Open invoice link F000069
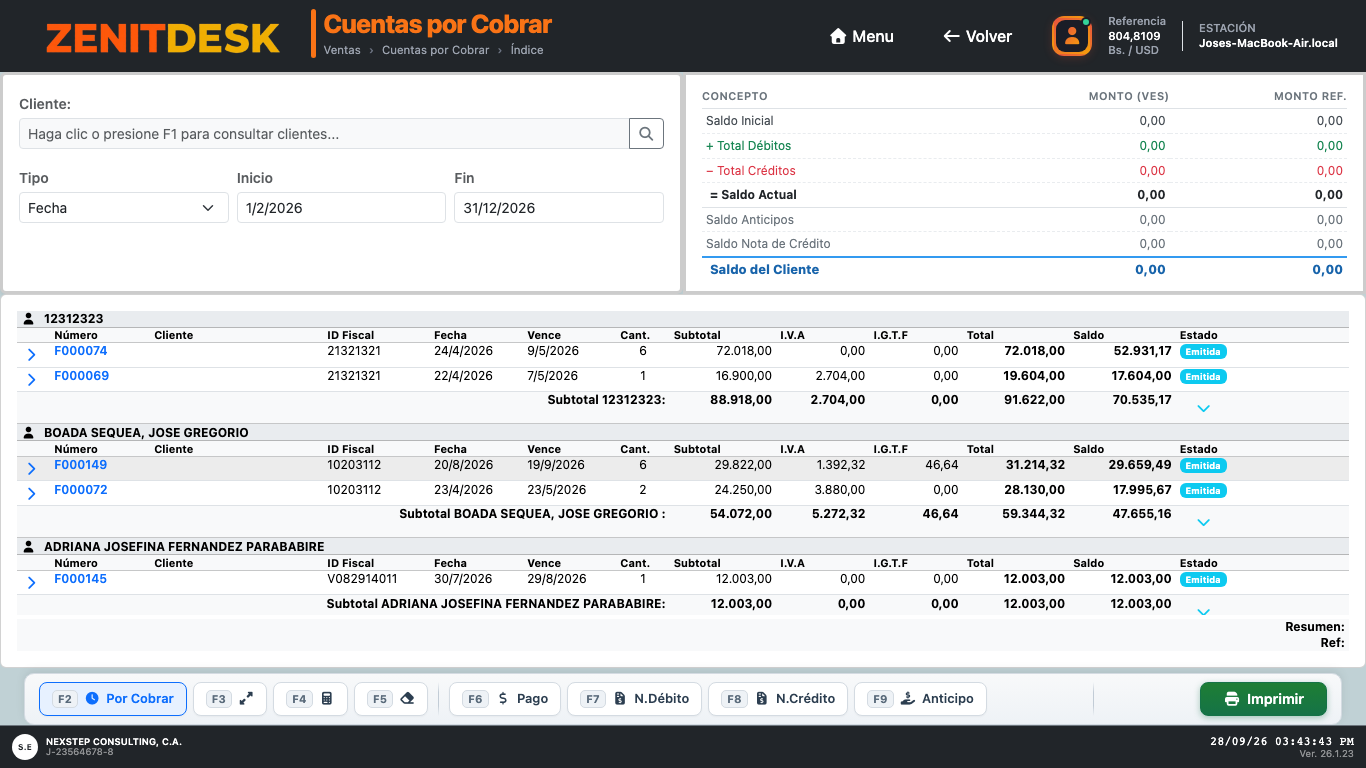 (81, 376)
